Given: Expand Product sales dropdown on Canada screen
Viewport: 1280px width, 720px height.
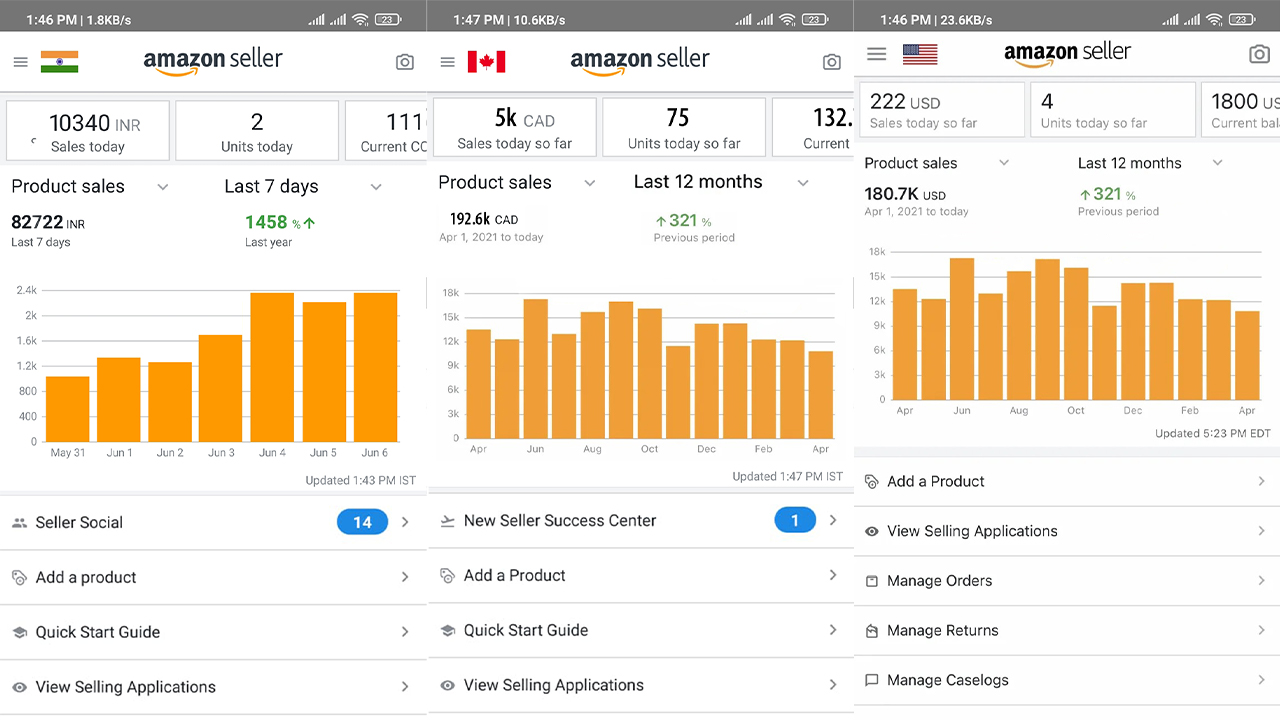Looking at the screenshot, I should click(590, 183).
